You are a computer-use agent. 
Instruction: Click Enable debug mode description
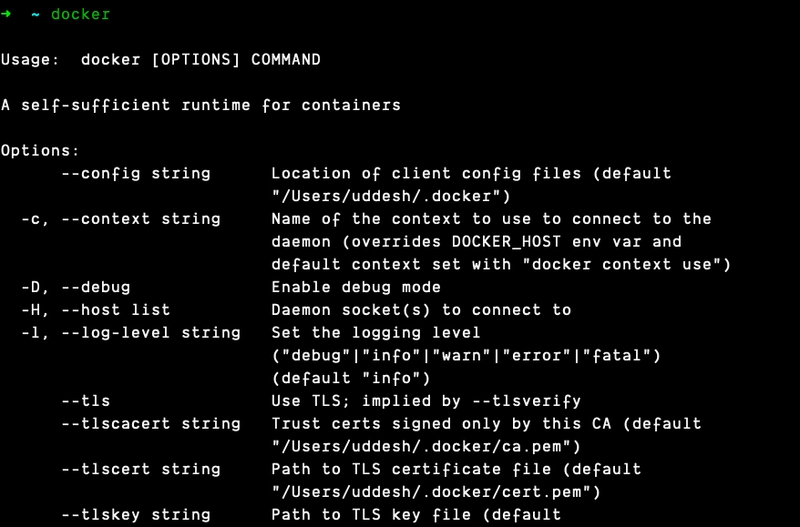coord(356,287)
